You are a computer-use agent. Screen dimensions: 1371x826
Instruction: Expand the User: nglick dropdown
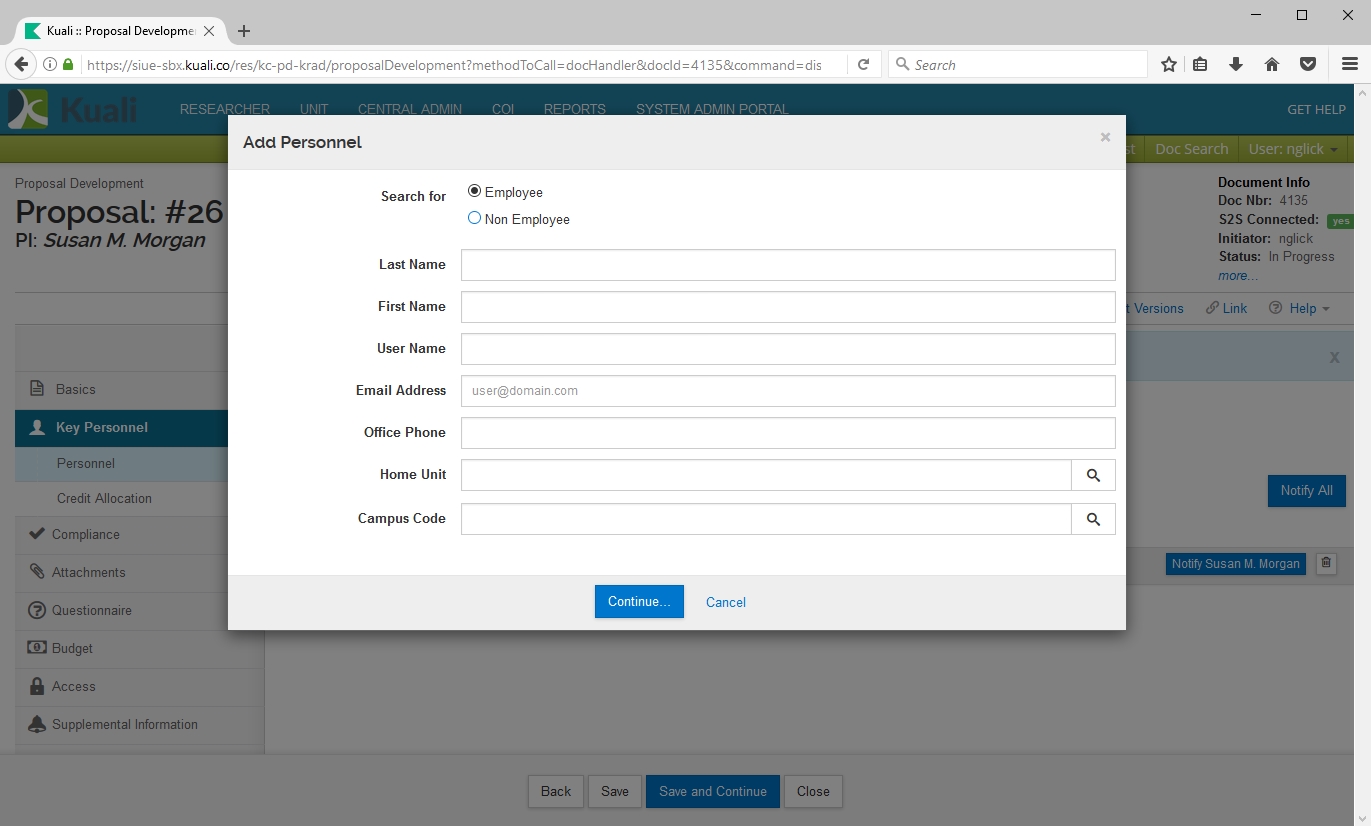(1295, 149)
